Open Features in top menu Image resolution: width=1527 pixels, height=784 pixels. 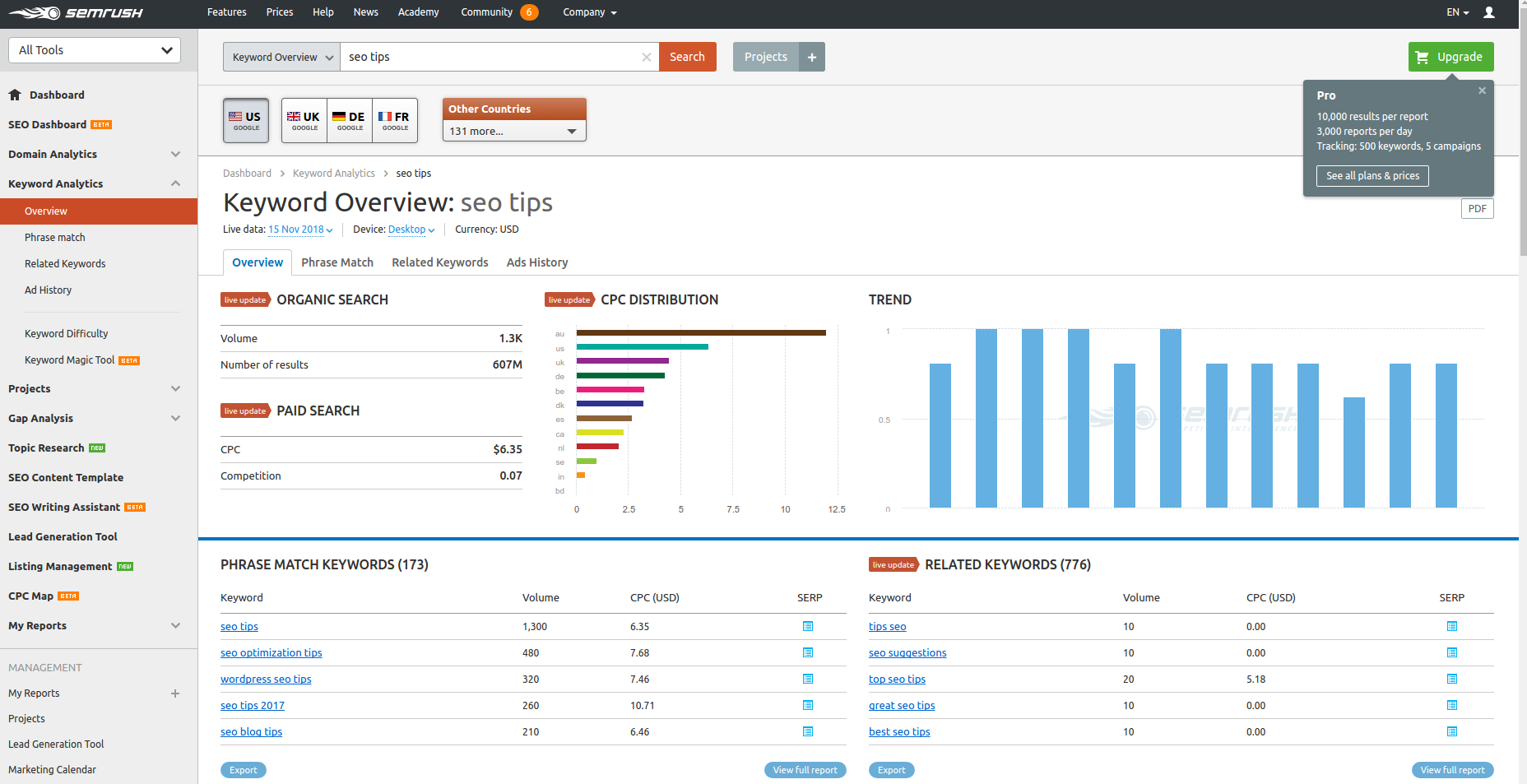pos(227,12)
